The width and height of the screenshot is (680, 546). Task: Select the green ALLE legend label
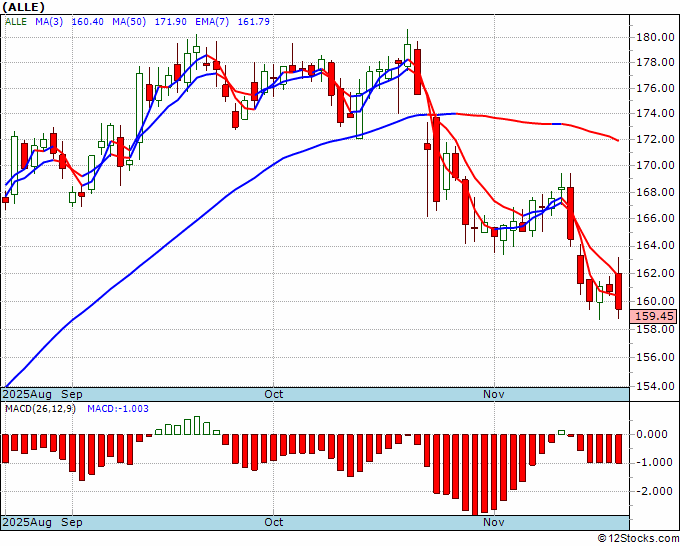coord(16,21)
